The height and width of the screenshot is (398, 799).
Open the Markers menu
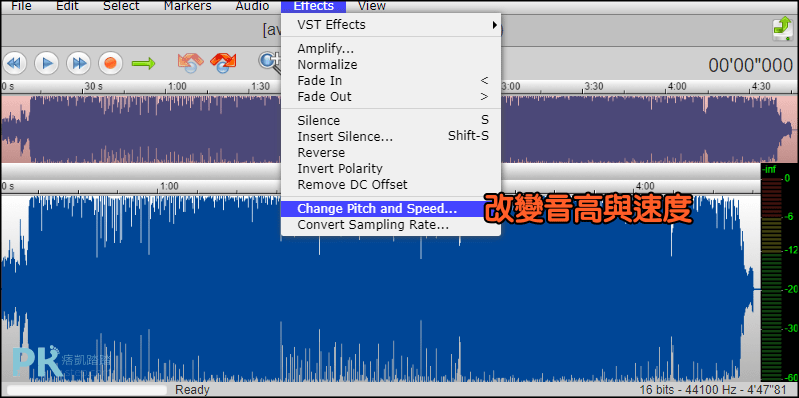point(188,6)
